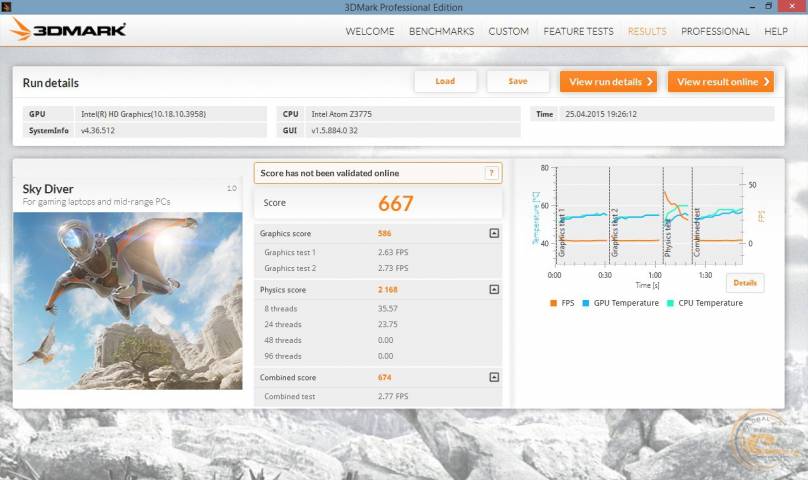The image size is (808, 480).
Task: Click the SystemInfo version v4.36.512
Action: click(x=98, y=130)
